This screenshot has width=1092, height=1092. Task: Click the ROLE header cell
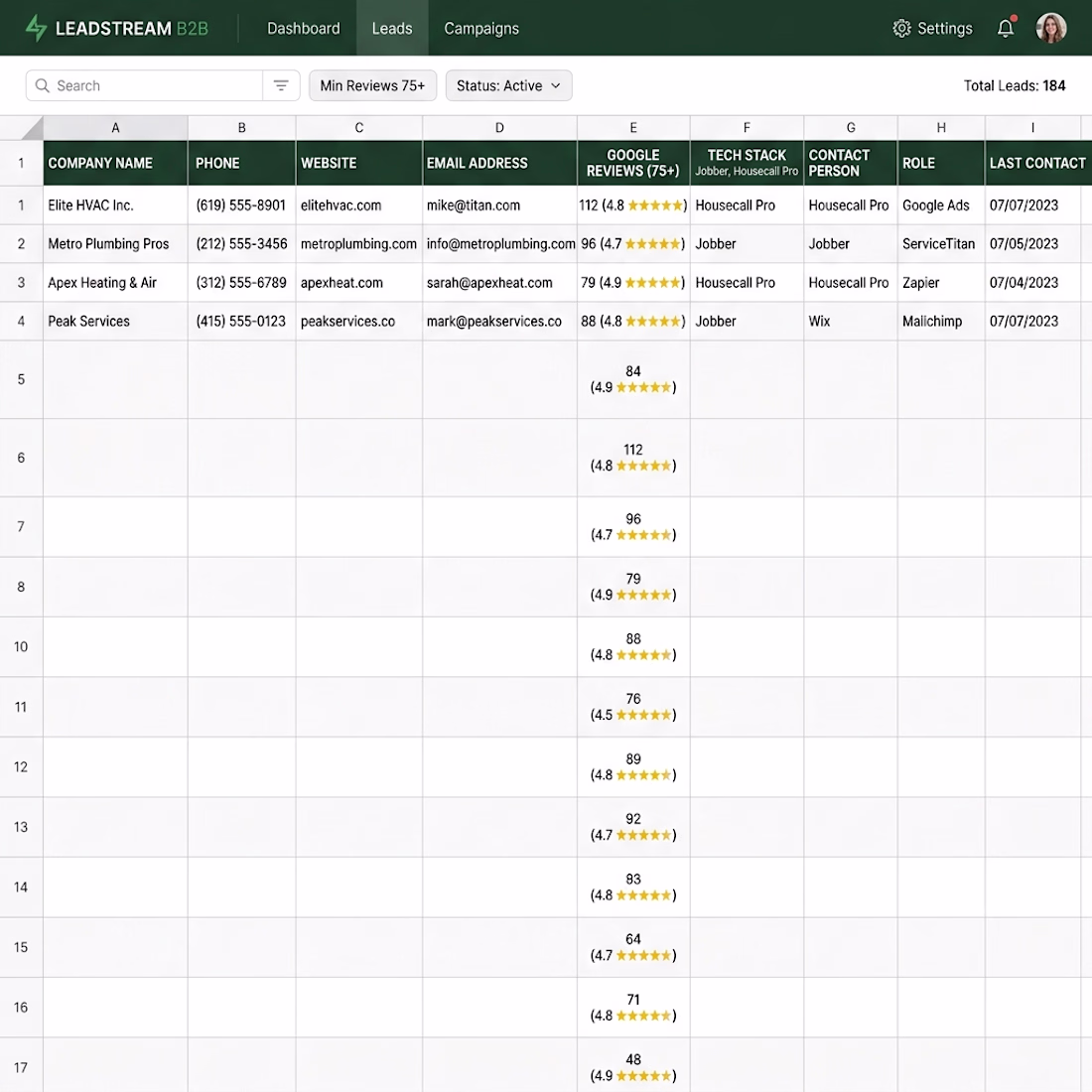pyautogui.click(x=941, y=163)
